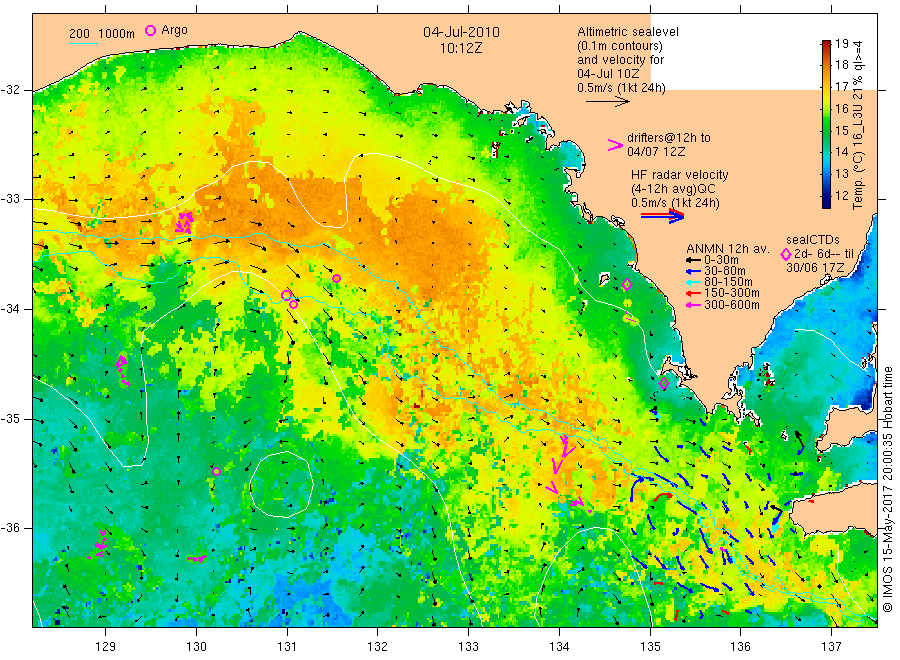Click the black 0-30m ANMN legend arrow
Viewport: 900px width, 660px height.
[693, 260]
